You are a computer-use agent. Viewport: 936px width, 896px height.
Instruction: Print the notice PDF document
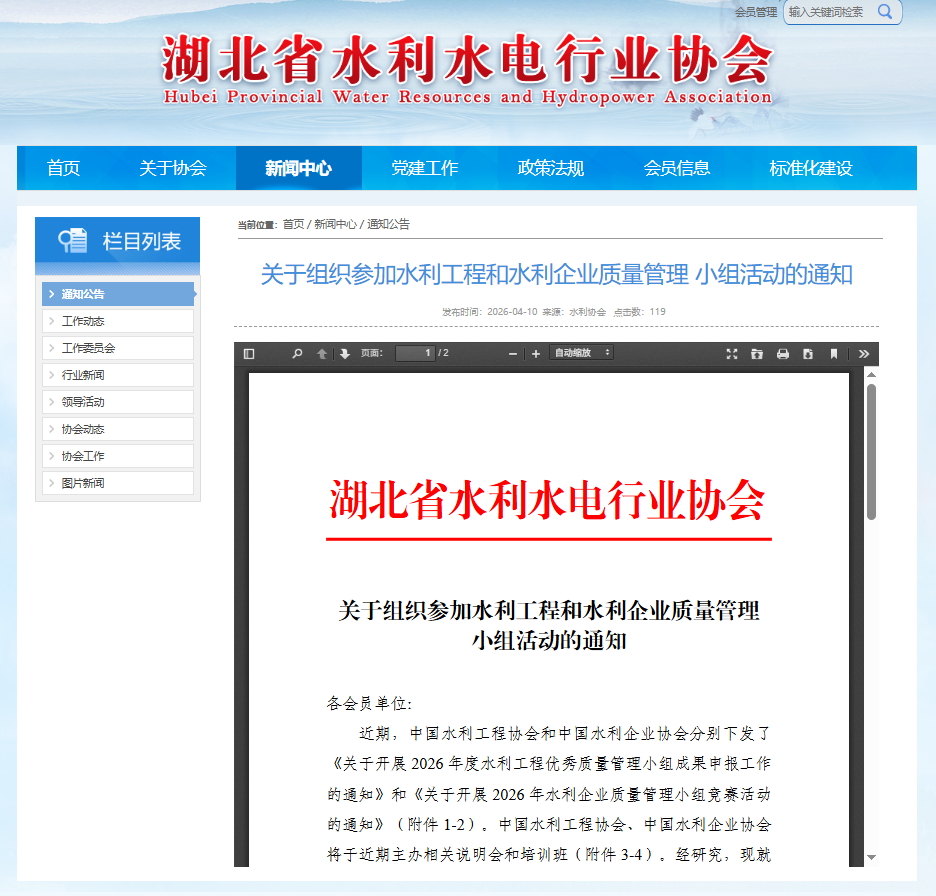coord(783,353)
